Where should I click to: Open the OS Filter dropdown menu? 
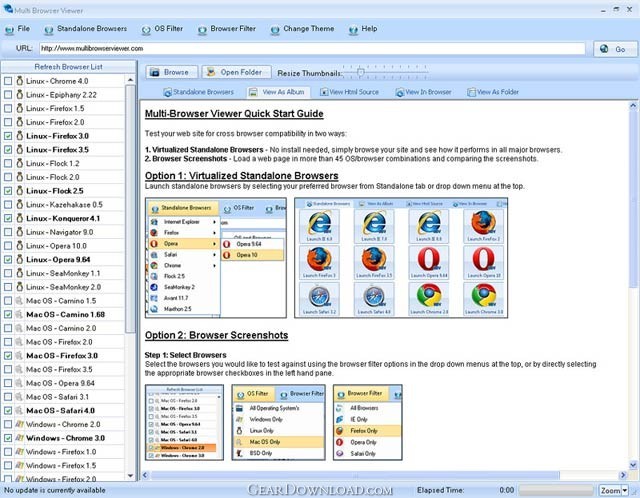click(x=162, y=29)
